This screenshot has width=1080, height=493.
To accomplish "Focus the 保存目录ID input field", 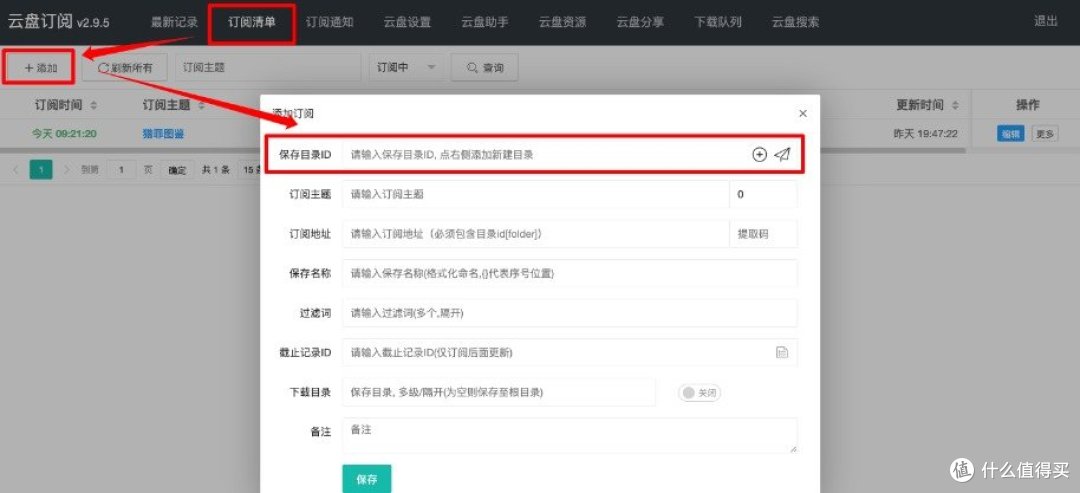I will click(544, 155).
